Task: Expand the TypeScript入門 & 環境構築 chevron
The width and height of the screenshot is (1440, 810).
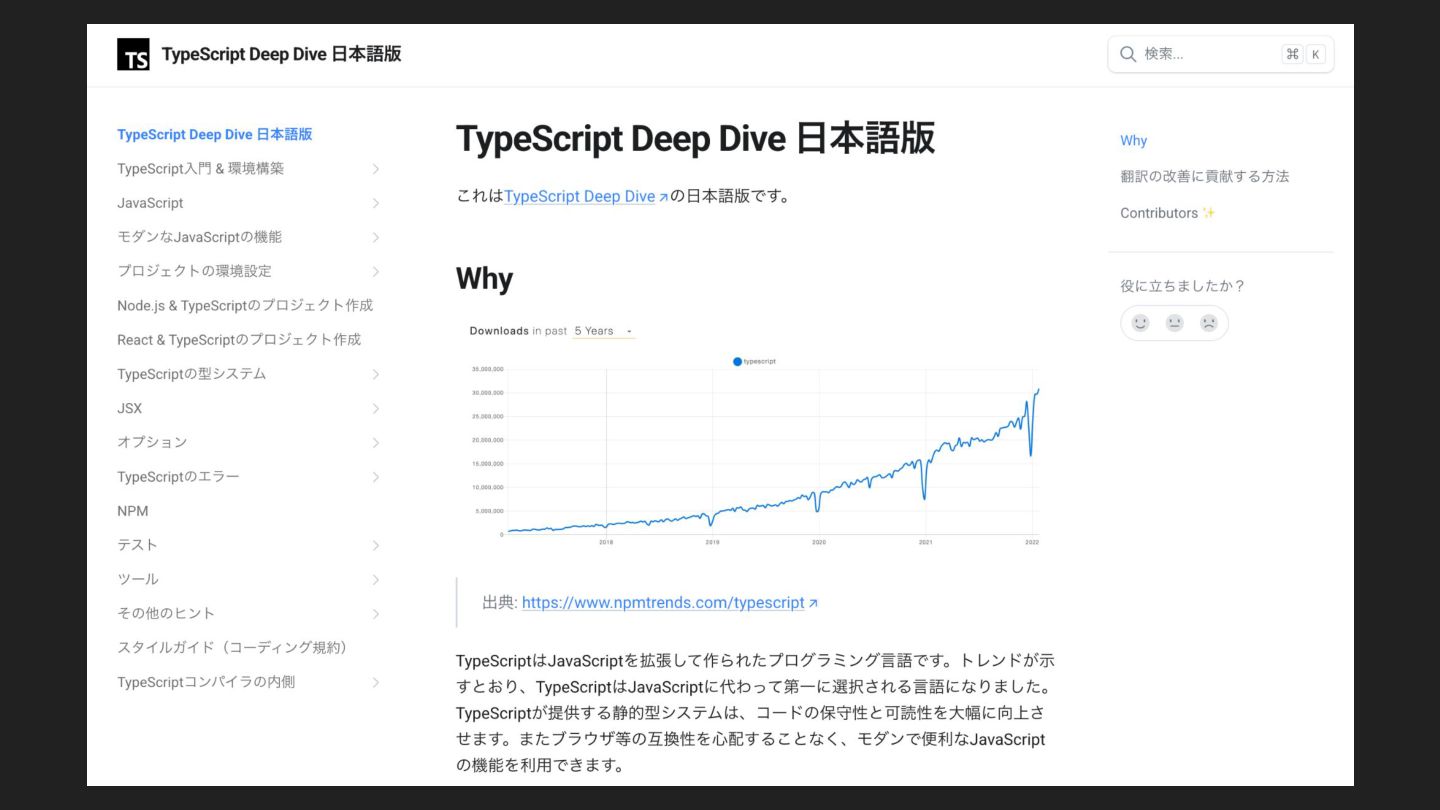Action: tap(376, 169)
